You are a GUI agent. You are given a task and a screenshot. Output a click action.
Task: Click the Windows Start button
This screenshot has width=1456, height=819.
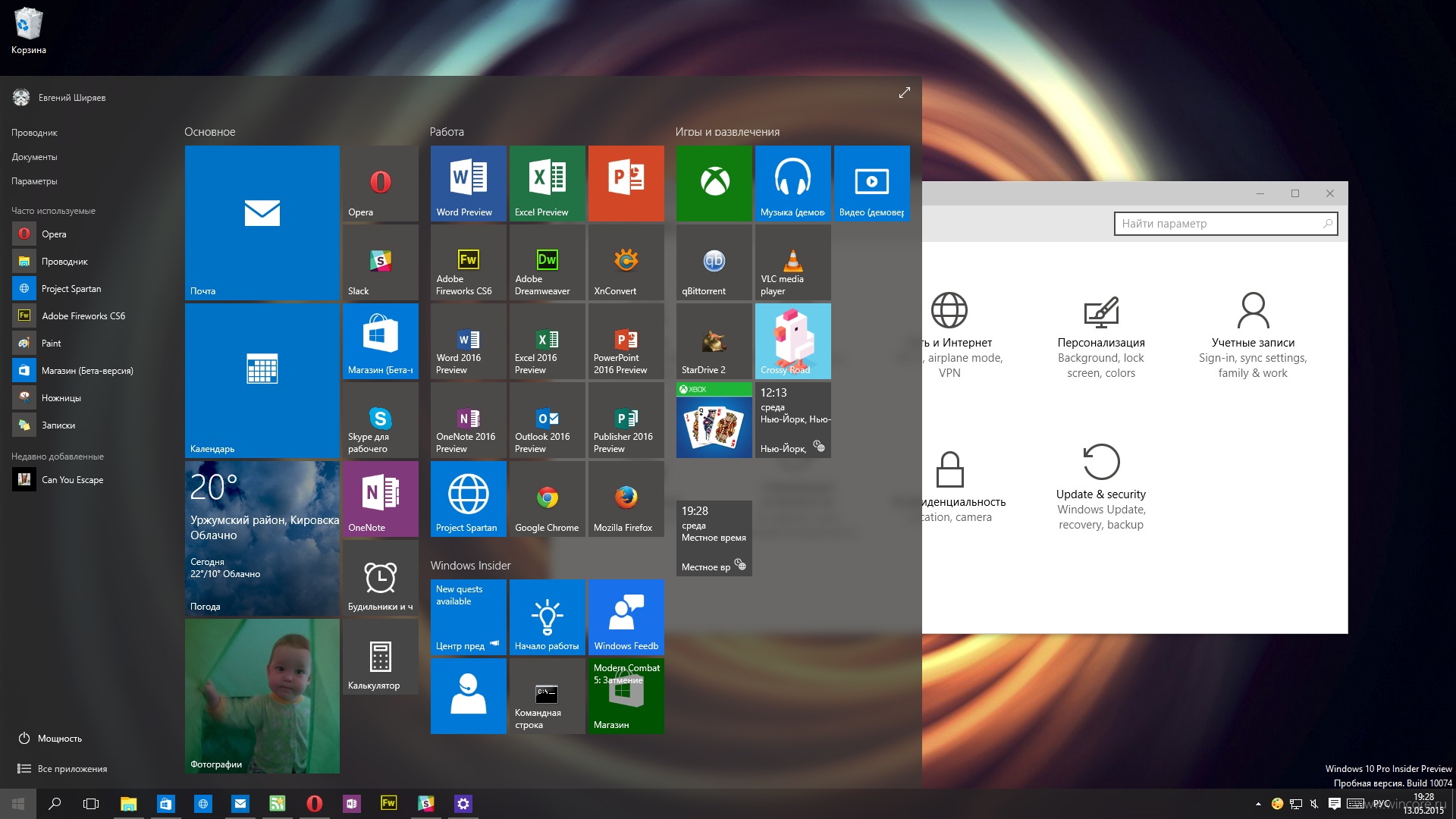(x=18, y=804)
